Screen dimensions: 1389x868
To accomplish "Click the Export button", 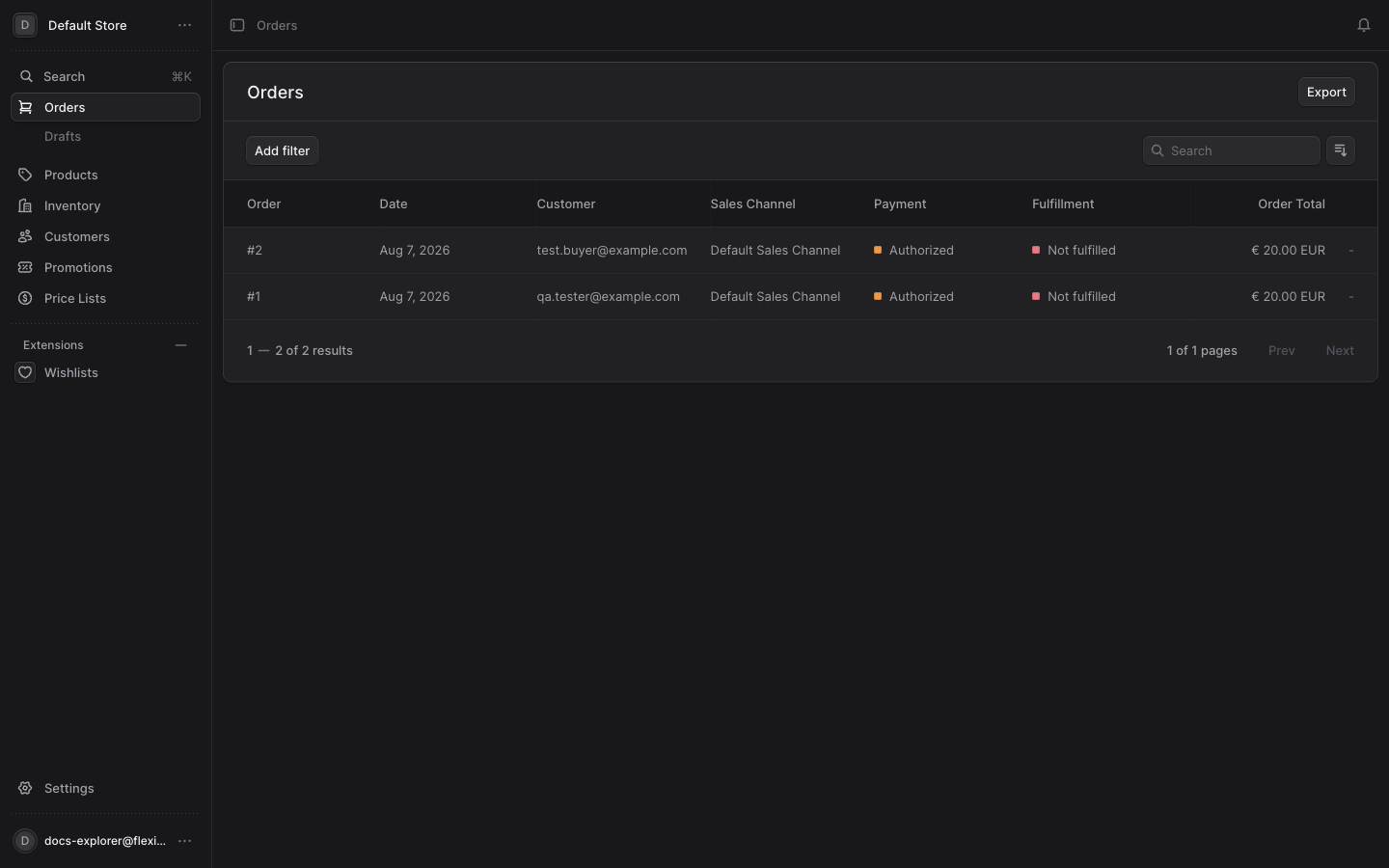I will click(1326, 92).
